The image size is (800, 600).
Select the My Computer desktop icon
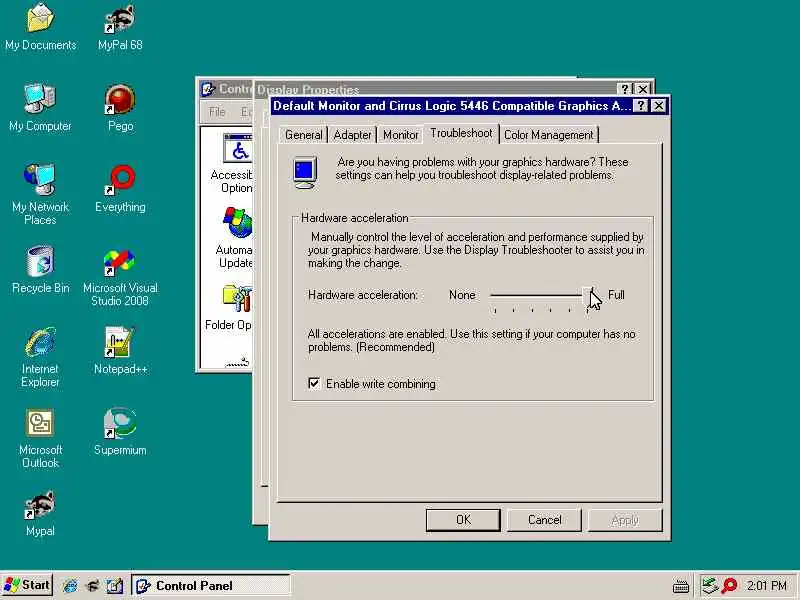point(40,107)
